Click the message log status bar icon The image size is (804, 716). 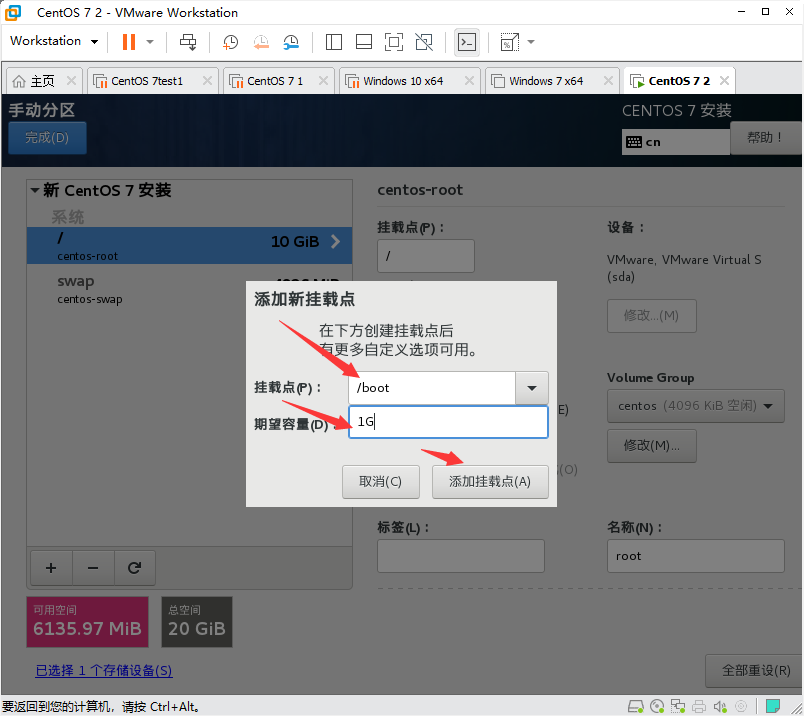[x=773, y=707]
